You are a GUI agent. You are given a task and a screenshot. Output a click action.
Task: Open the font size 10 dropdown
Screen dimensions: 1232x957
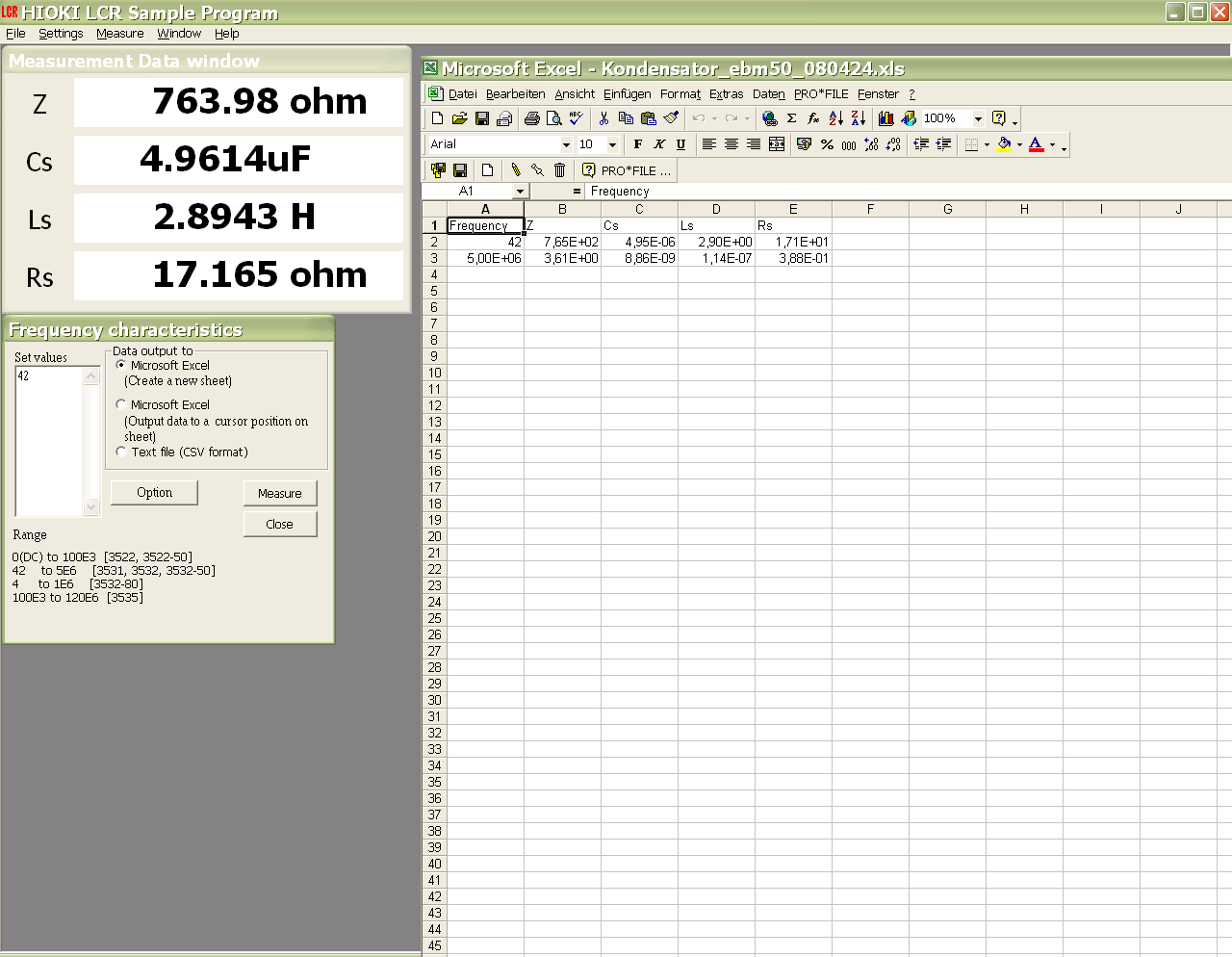(x=612, y=144)
